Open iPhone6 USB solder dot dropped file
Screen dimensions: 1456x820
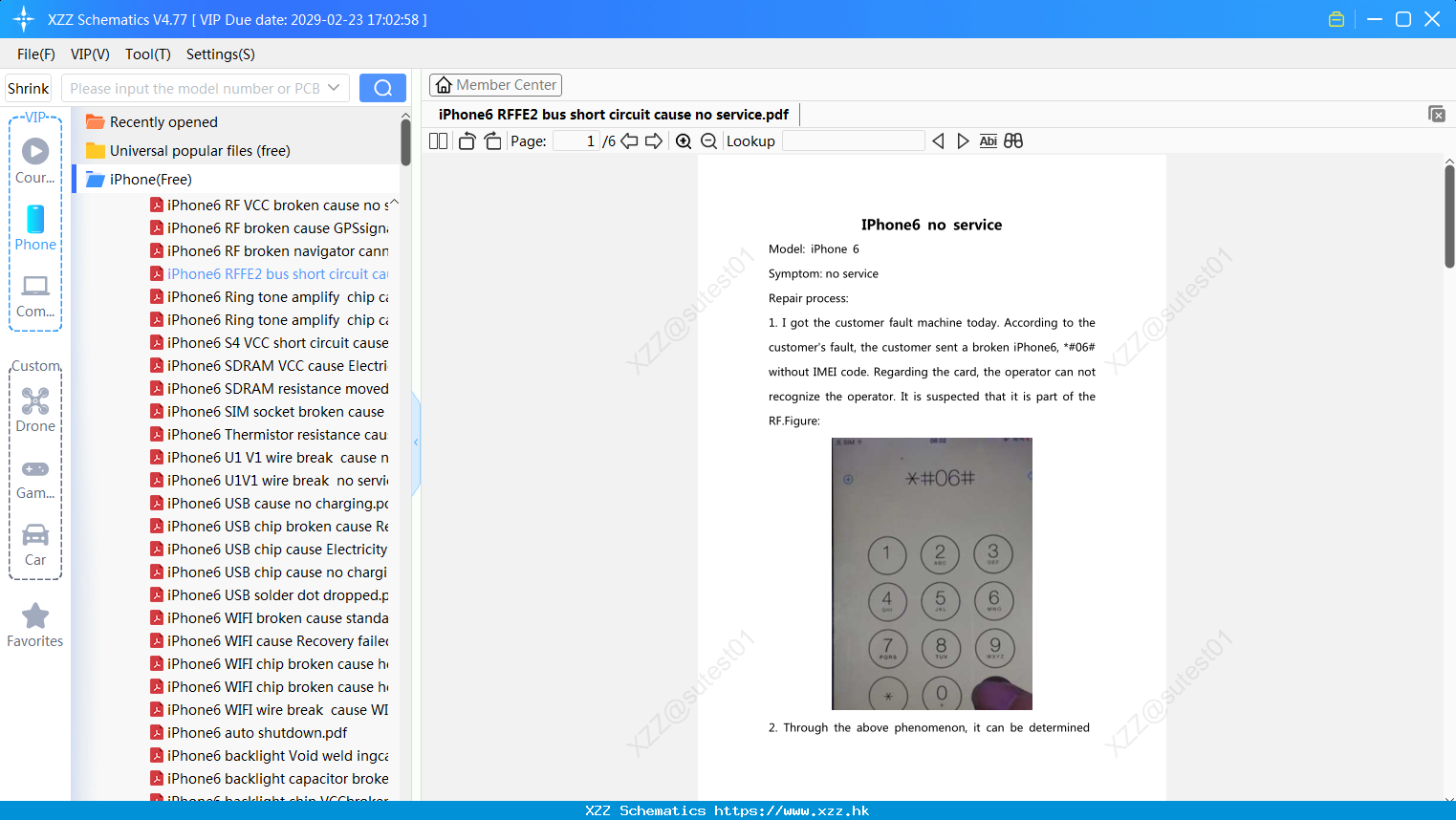pos(270,595)
